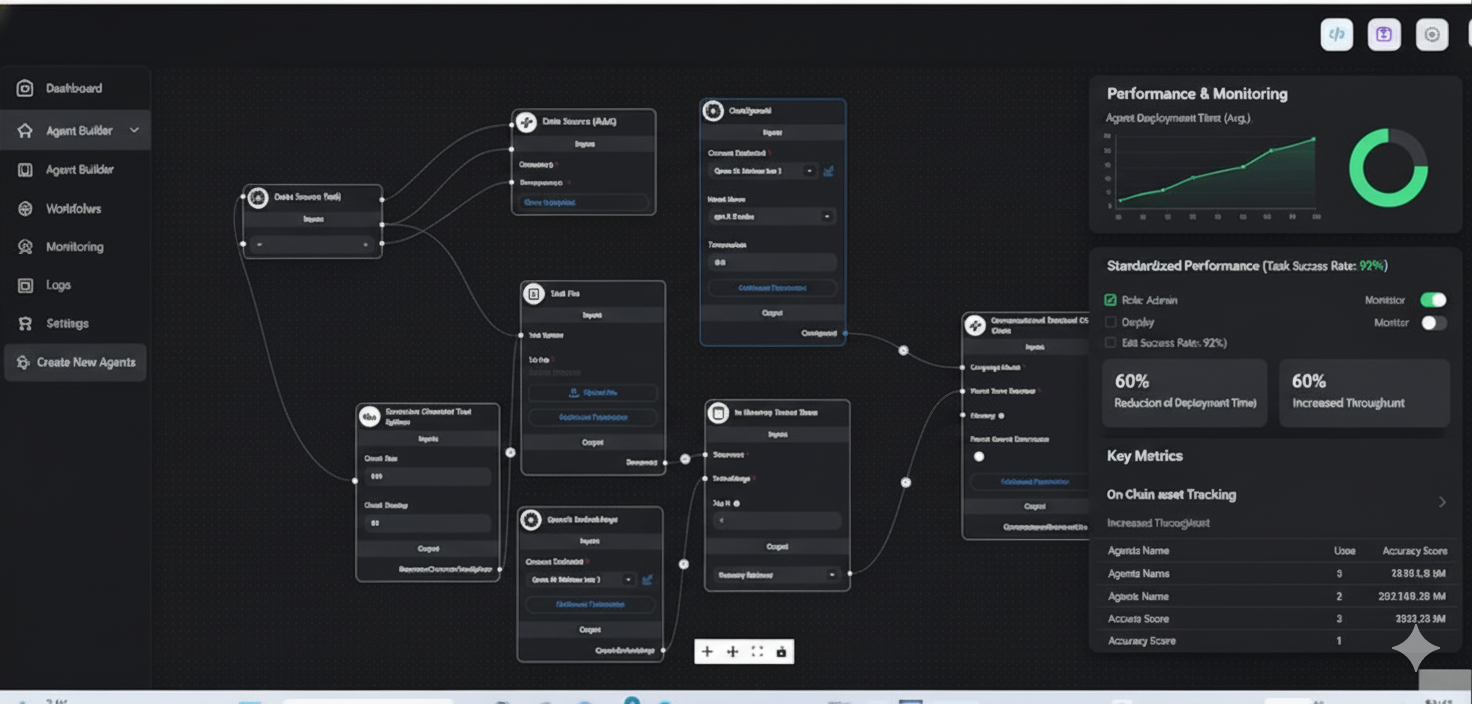Click the fit-to-screen icon on canvas toolbar

coord(757,652)
